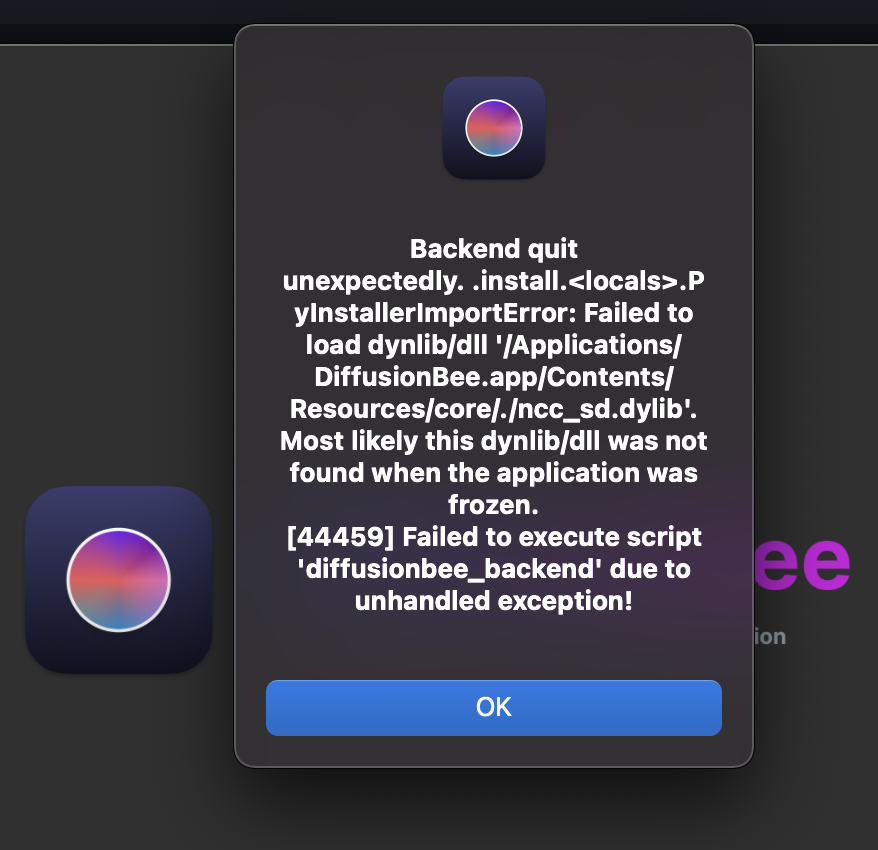This screenshot has width=878, height=850.
Task: Select the large DiffusionBee app icon on the left
Action: point(118,578)
